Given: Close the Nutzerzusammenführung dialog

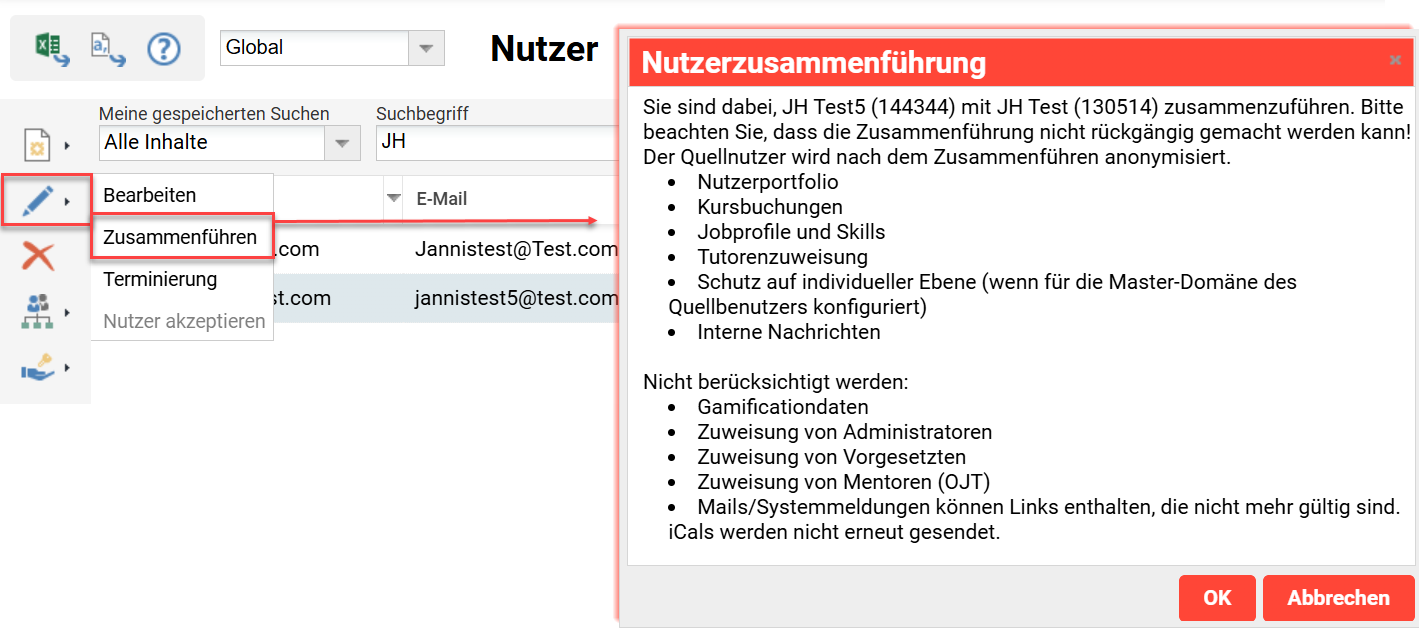Looking at the screenshot, I should [x=1395, y=60].
